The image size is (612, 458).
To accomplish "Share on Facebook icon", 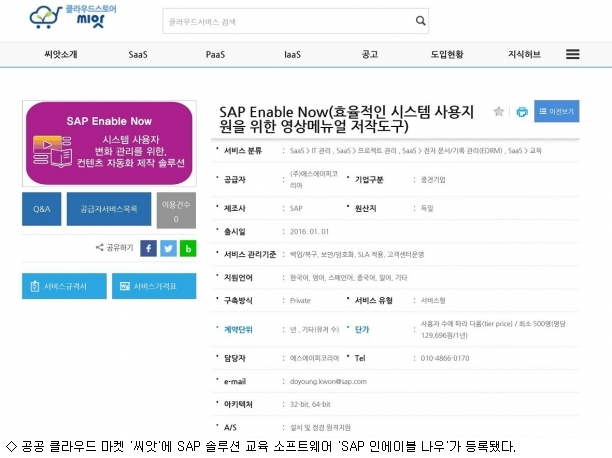I will point(148,248).
